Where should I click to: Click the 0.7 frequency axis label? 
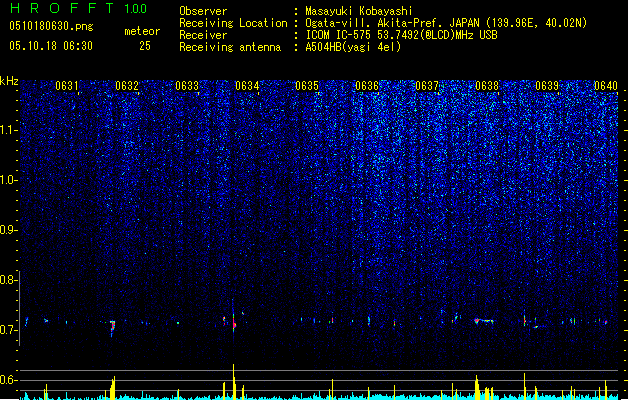tap(7, 330)
